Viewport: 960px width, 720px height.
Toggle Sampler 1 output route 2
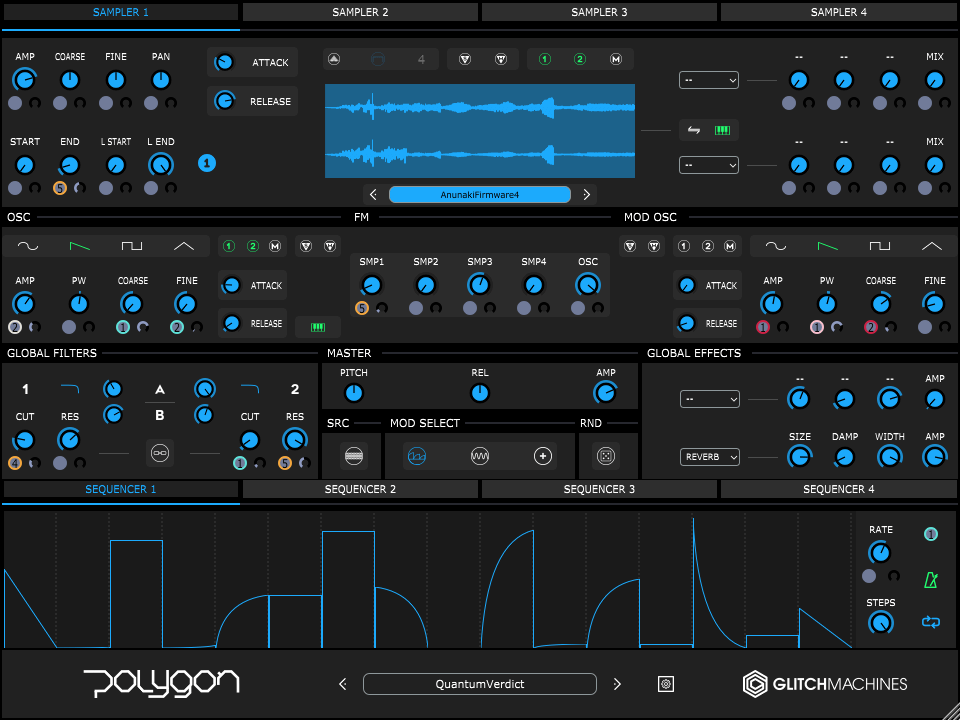(580, 59)
